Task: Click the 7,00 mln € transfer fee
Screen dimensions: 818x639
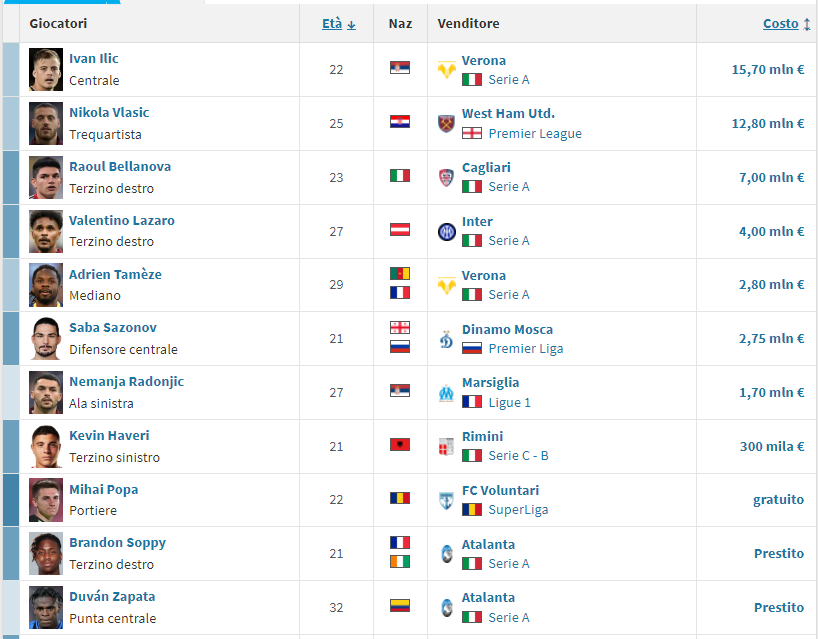Action: click(x=771, y=177)
